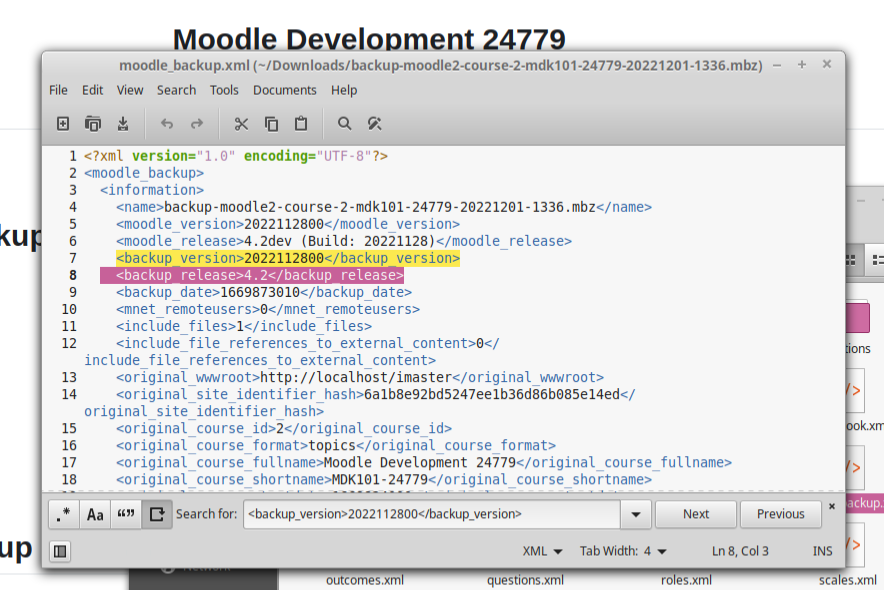884x590 pixels.
Task: Click the original_wwwroot localhost URL text
Action: [x=356, y=378]
